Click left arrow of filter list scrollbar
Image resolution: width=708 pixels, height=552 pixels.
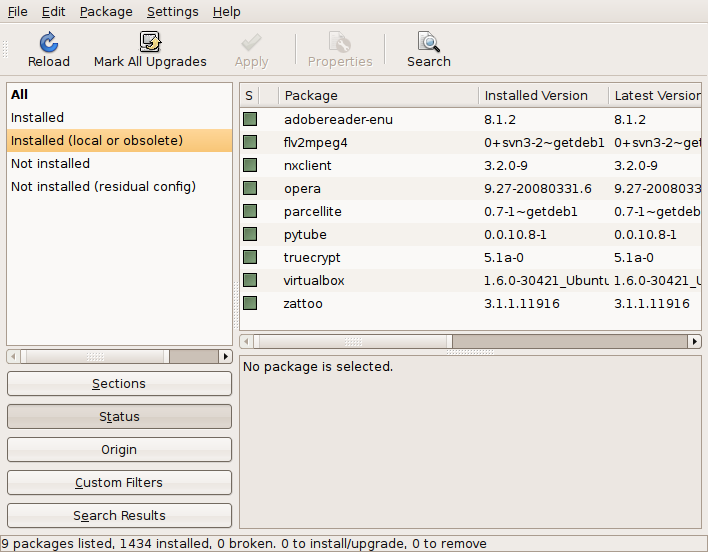(x=14, y=357)
